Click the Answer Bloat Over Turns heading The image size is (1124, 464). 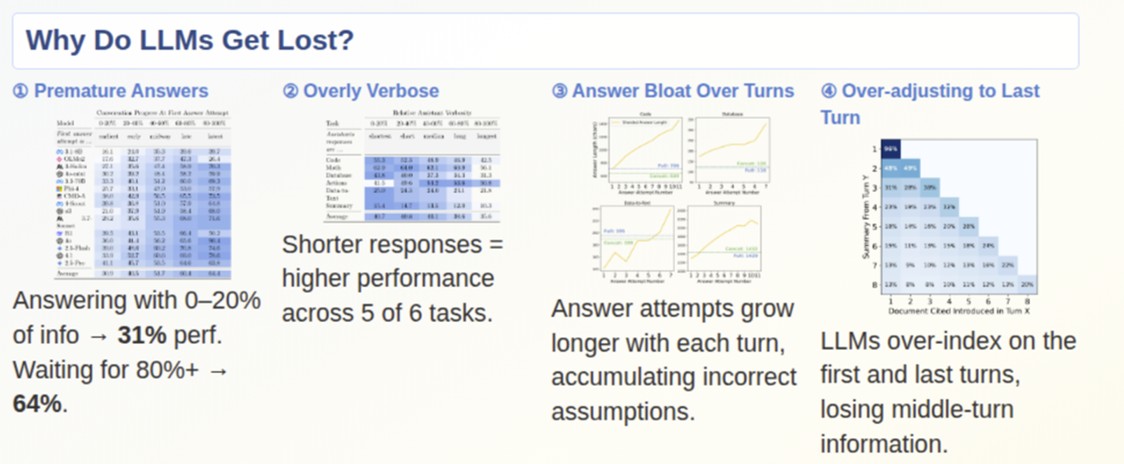pyautogui.click(x=683, y=91)
